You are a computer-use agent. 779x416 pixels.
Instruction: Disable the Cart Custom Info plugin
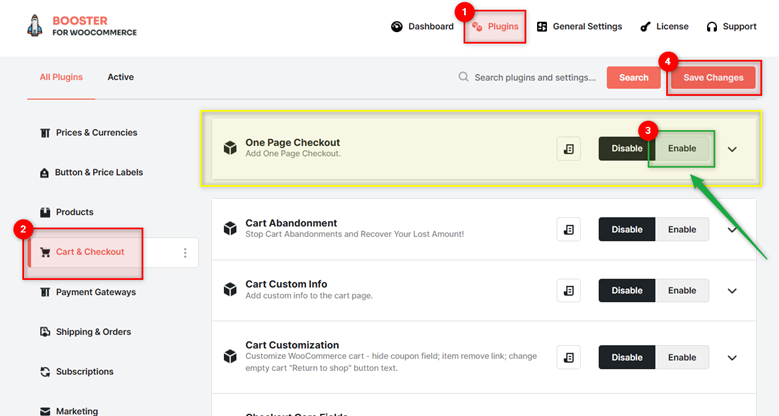[627, 291]
